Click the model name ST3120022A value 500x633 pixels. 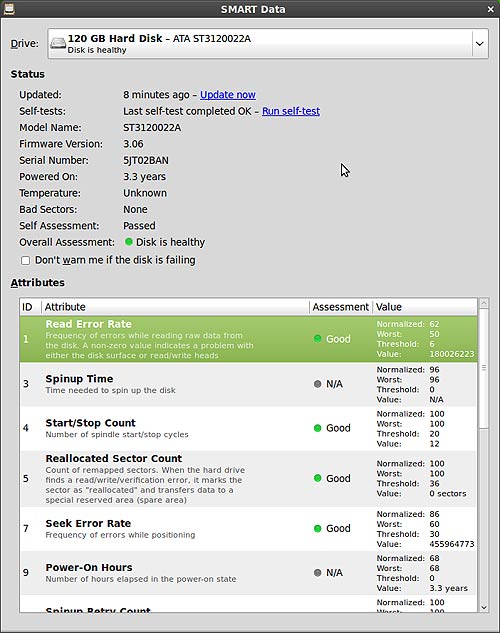152,128
